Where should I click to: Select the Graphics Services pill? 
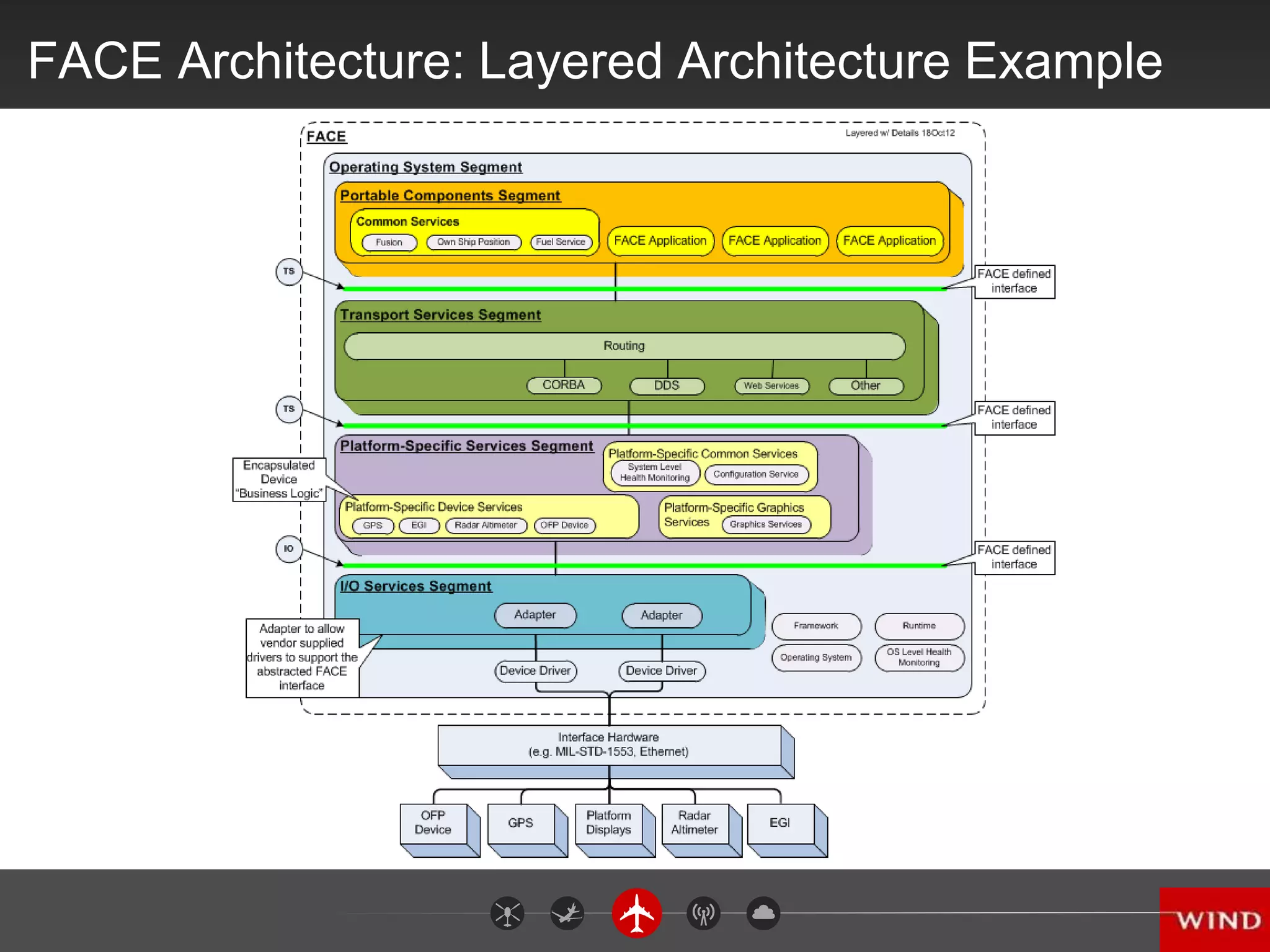(765, 524)
